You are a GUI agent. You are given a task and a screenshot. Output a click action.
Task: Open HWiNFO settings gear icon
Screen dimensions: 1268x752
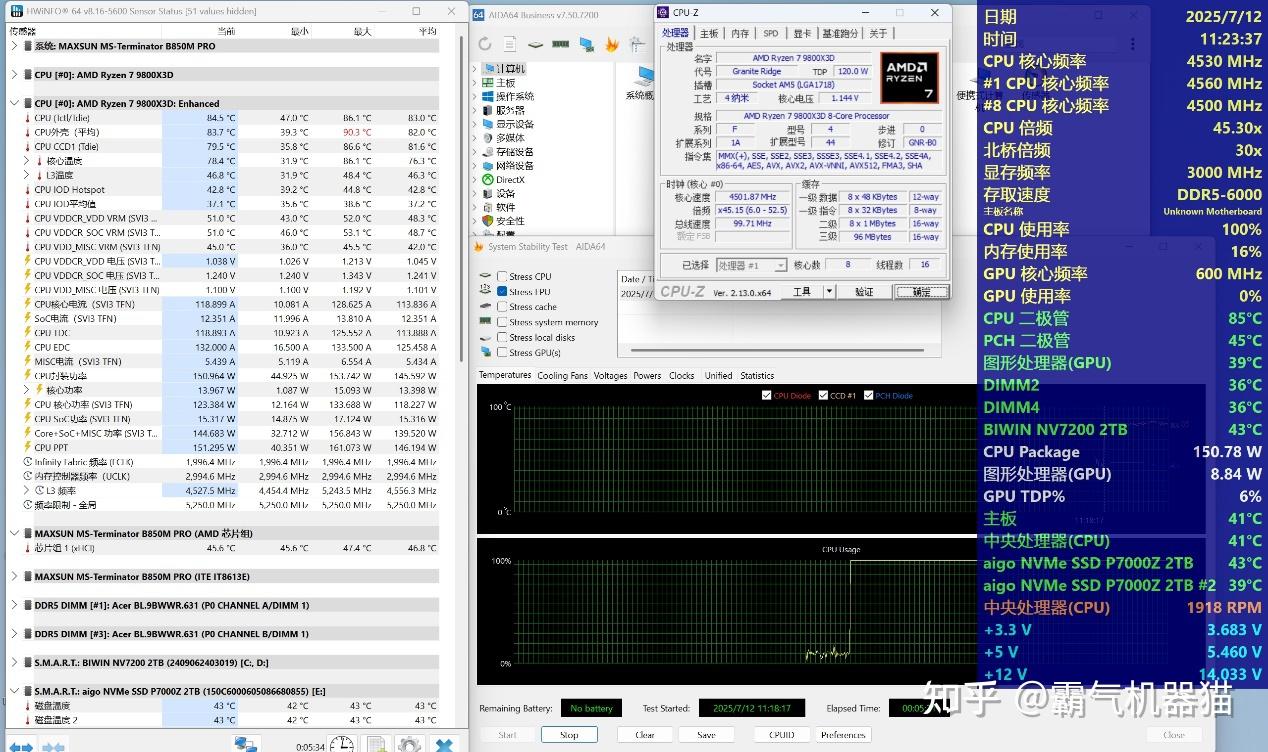pyautogui.click(x=408, y=745)
